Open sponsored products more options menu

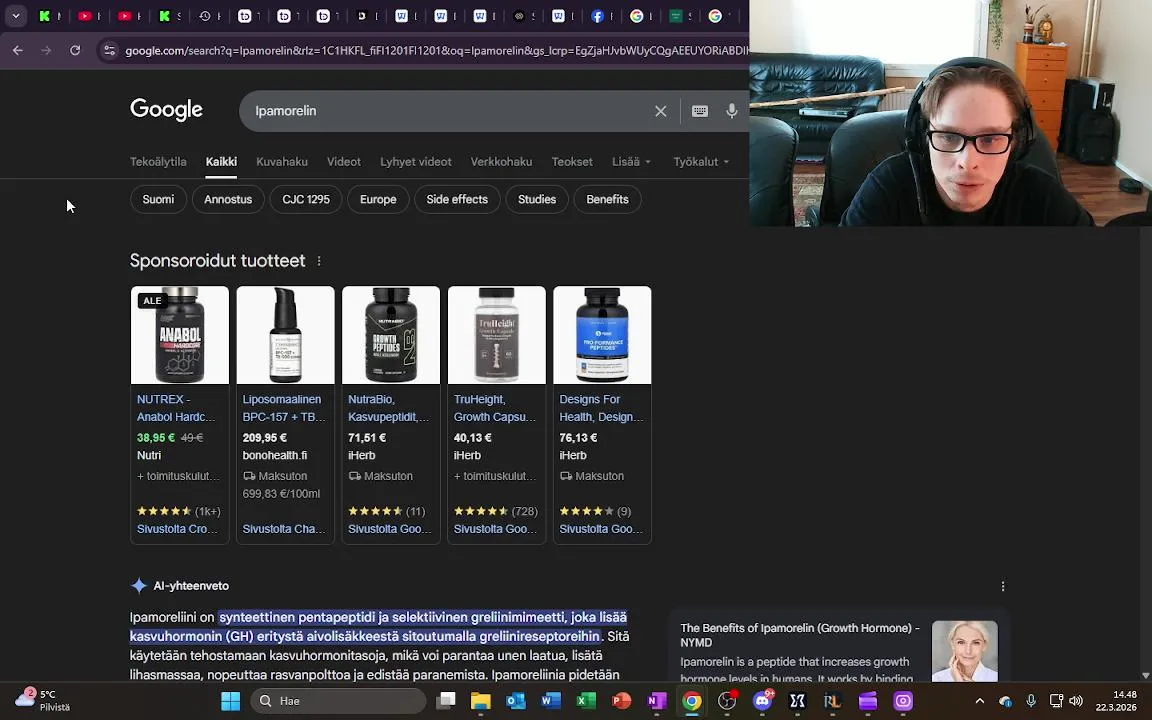click(x=319, y=261)
